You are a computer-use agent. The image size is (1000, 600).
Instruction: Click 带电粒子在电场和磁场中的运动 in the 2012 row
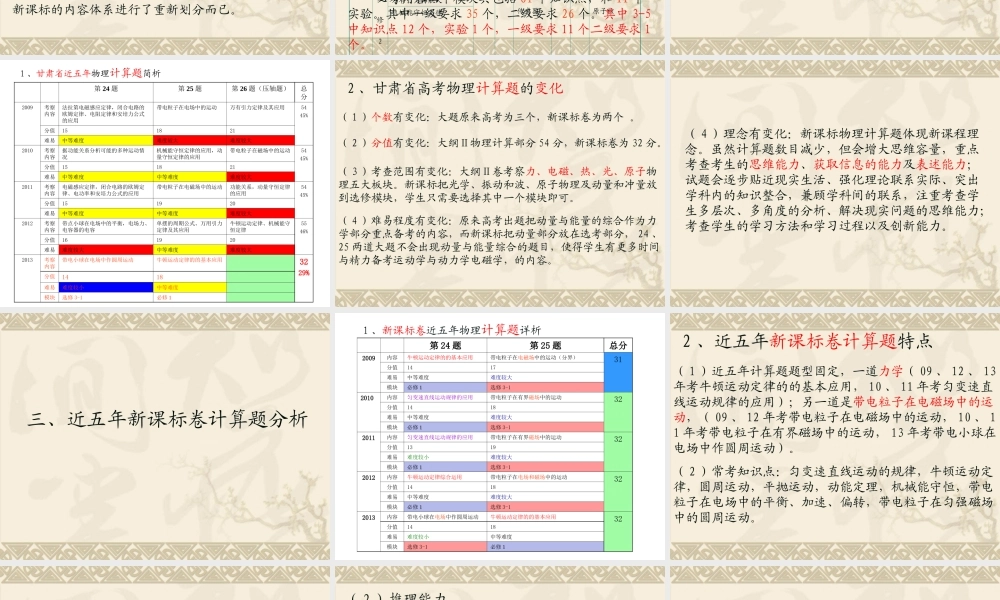529,477
